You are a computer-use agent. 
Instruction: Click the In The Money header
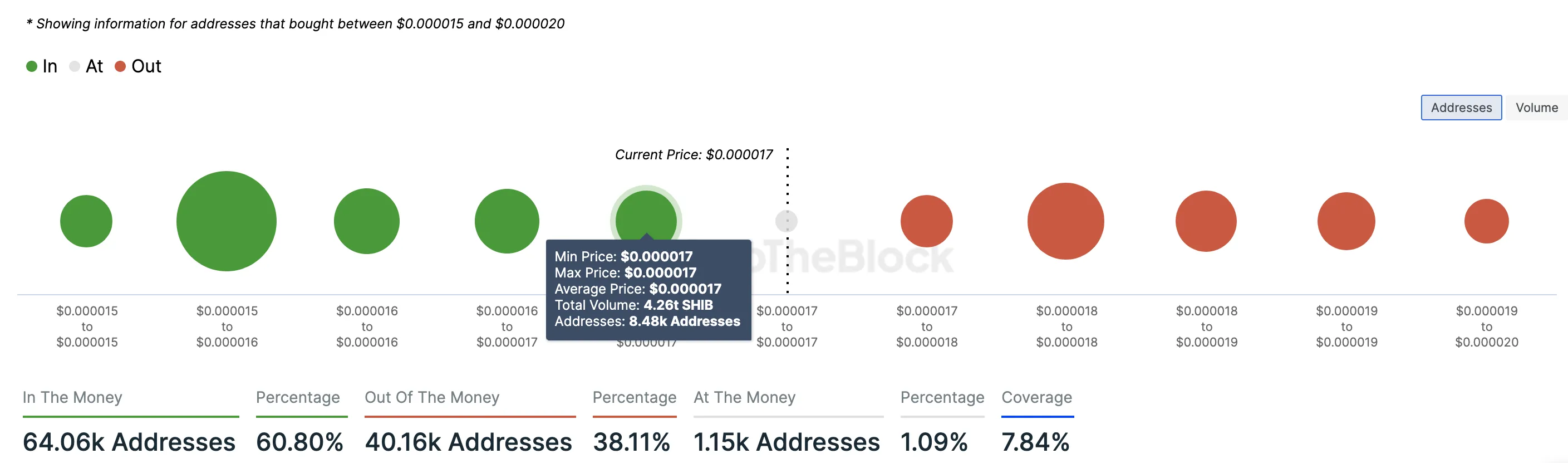click(72, 397)
